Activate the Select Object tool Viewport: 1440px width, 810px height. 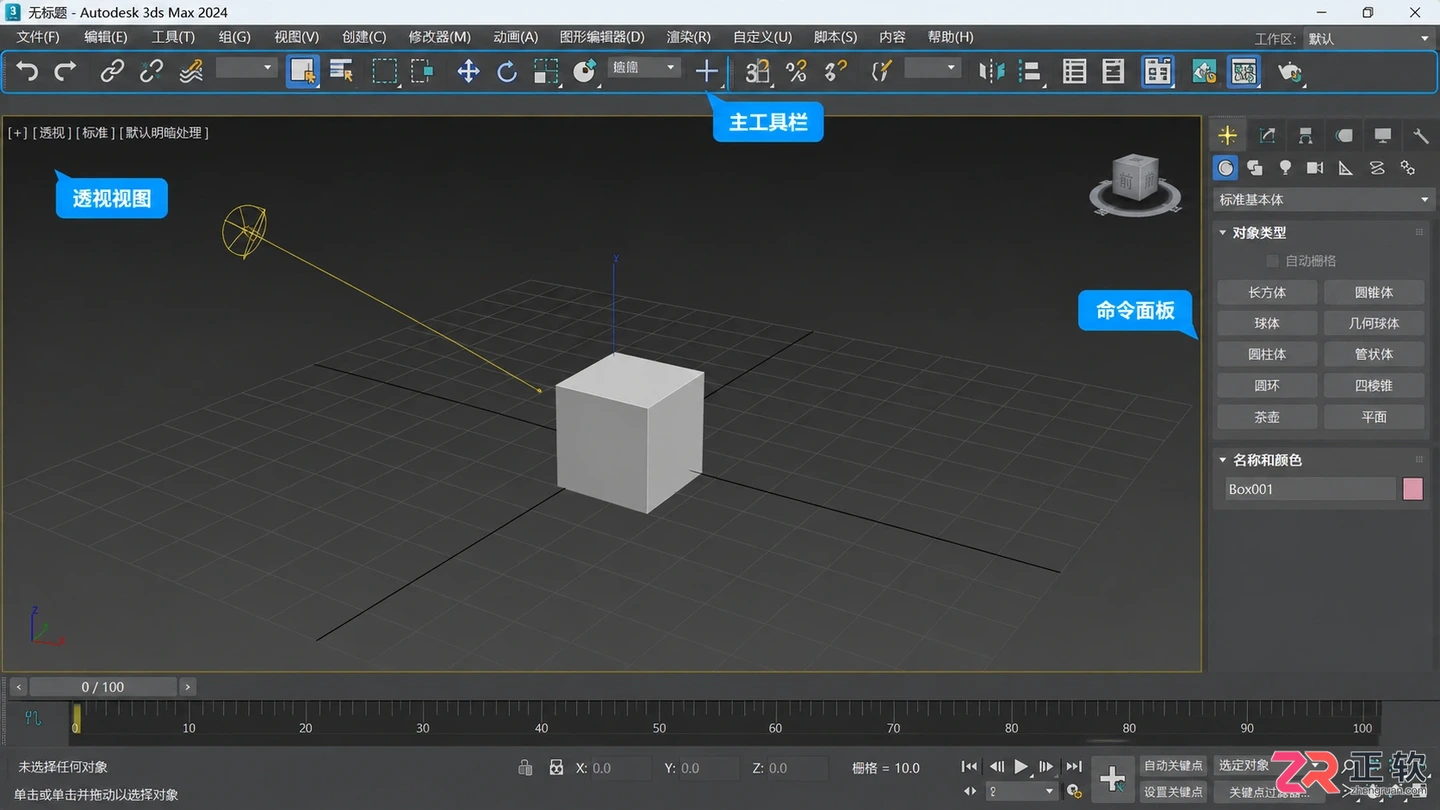click(x=303, y=71)
